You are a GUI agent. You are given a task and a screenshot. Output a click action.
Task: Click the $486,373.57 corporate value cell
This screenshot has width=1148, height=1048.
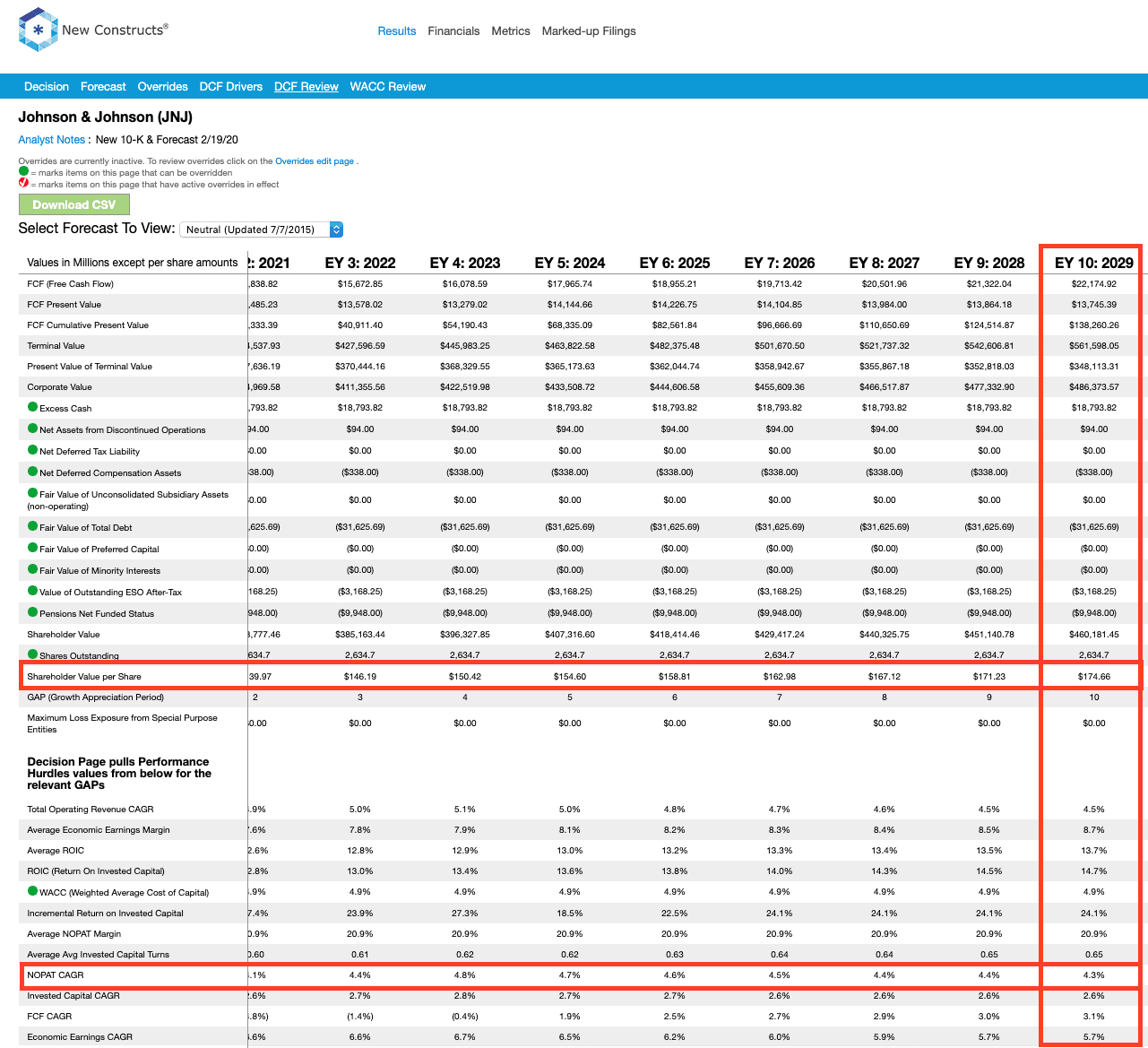click(1093, 386)
